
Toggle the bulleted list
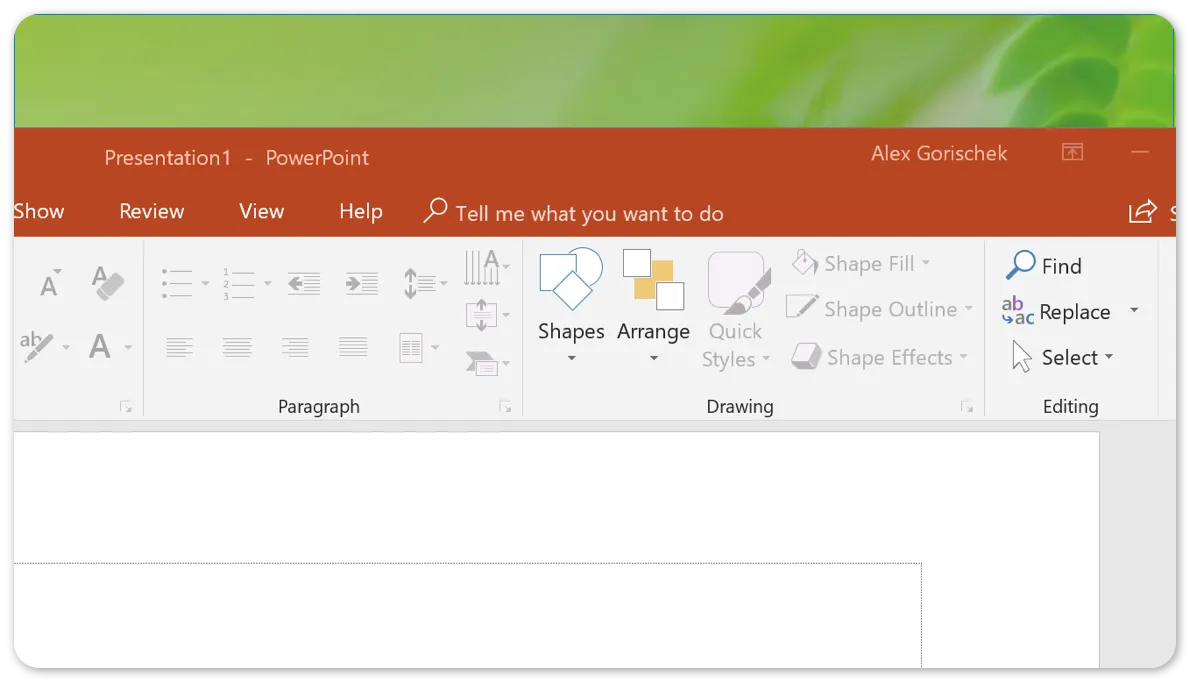click(x=176, y=283)
